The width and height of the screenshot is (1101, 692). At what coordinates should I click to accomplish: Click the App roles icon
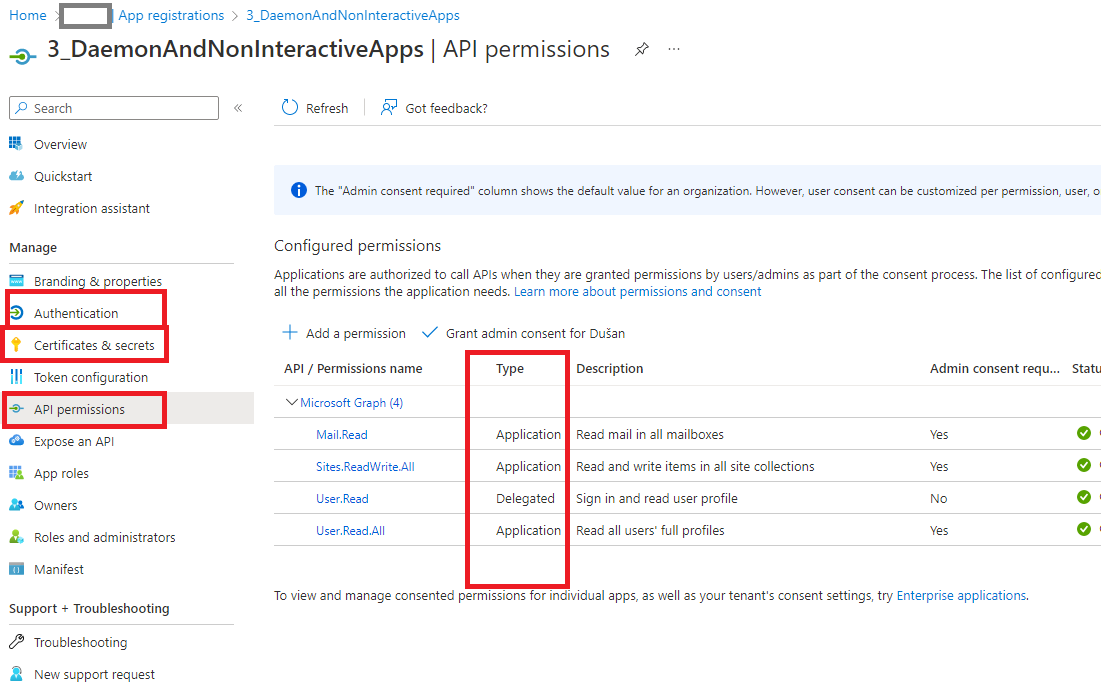[x=15, y=472]
